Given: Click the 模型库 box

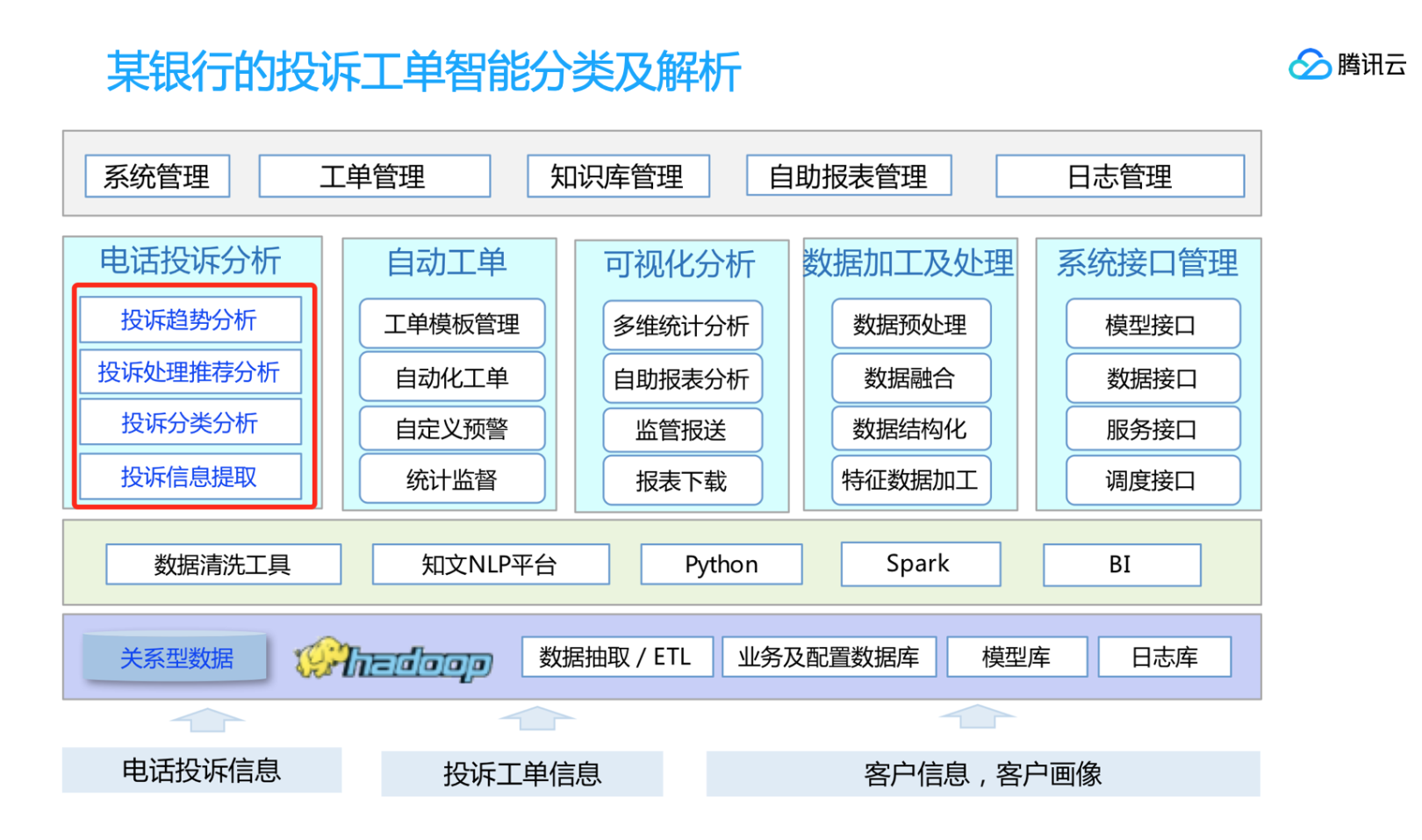Looking at the screenshot, I should (x=1017, y=657).
